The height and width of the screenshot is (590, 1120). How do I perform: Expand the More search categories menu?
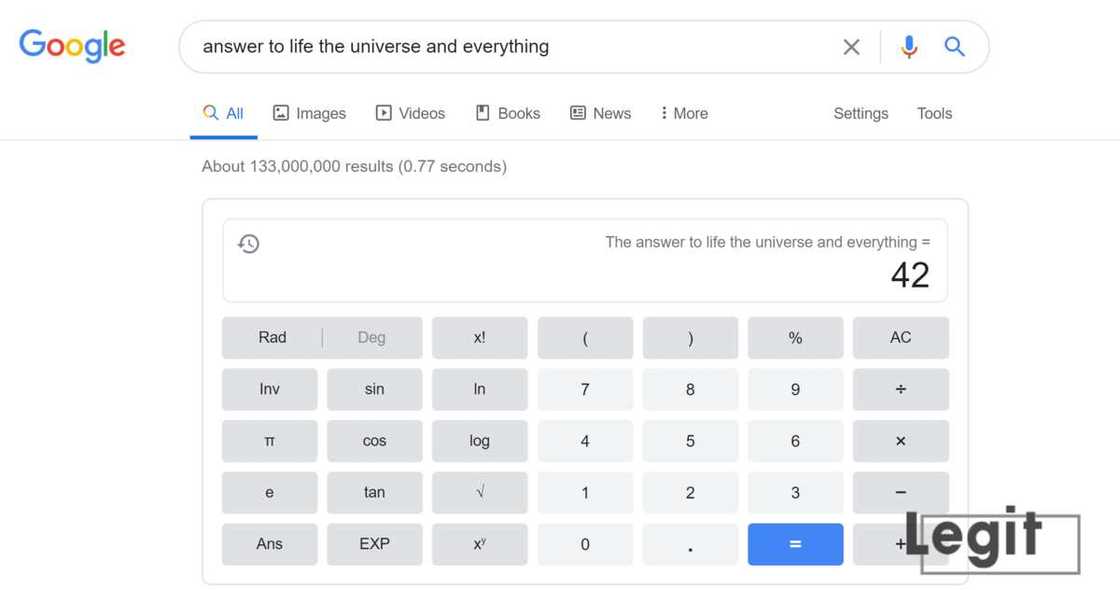tap(684, 113)
